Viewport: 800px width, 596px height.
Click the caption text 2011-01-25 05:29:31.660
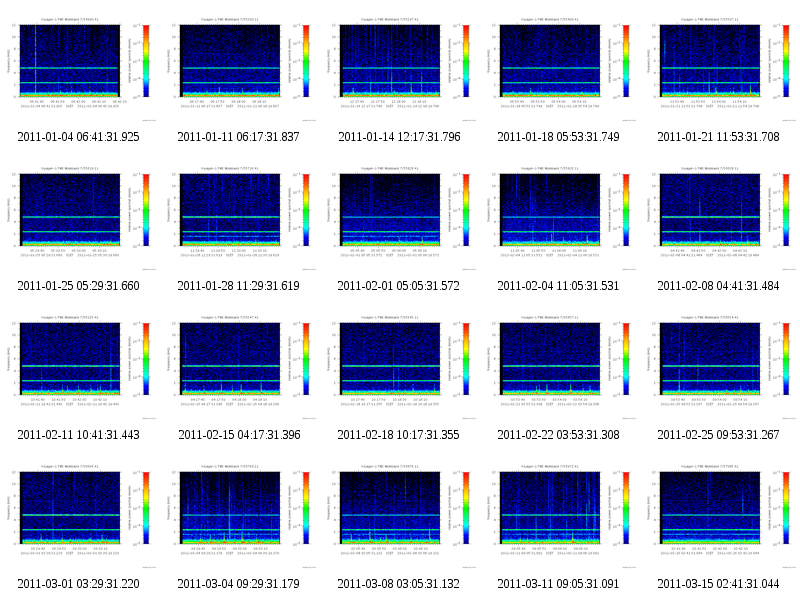point(78,286)
